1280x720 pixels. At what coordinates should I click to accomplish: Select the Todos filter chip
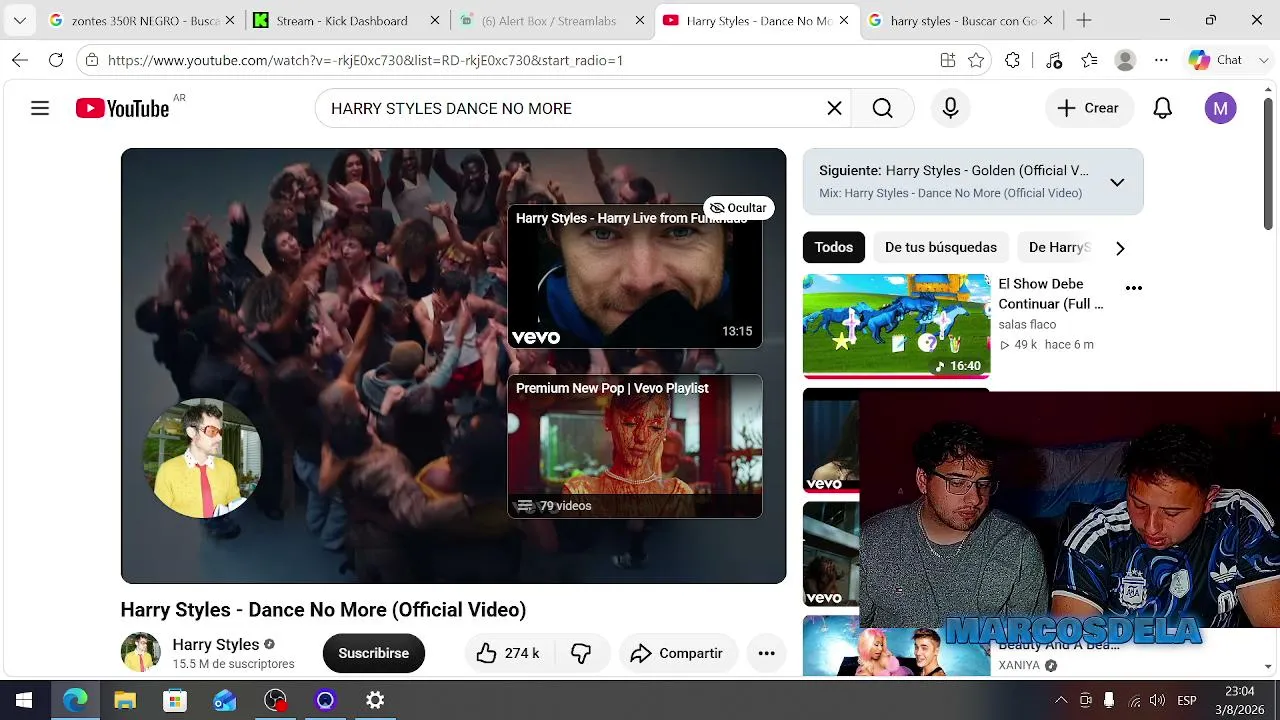(x=833, y=247)
